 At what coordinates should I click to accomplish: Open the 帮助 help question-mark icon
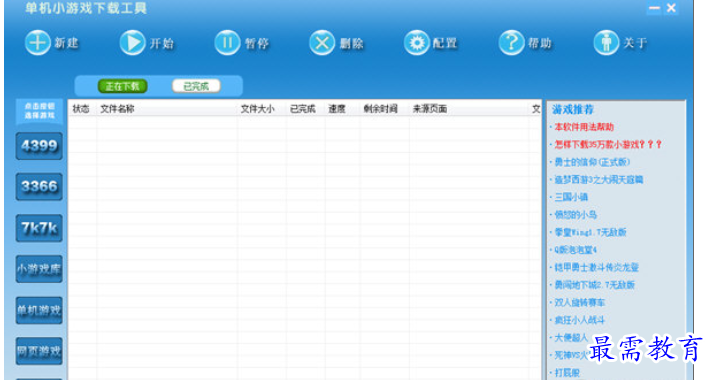pyautogui.click(x=511, y=43)
